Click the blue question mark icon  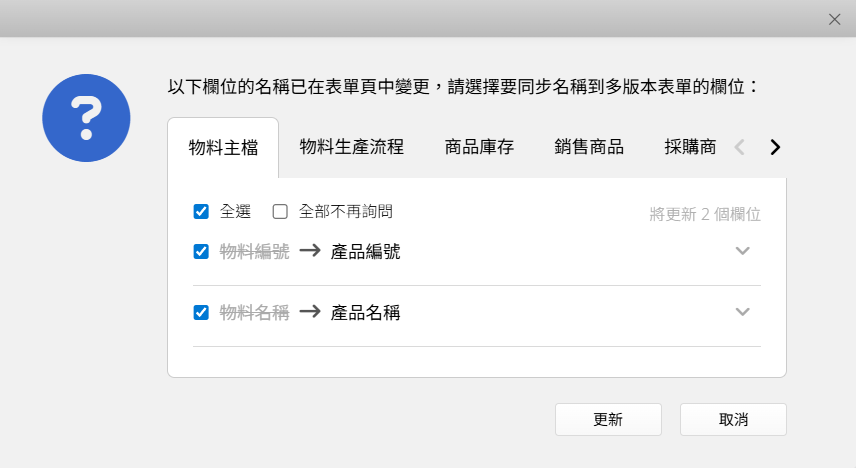(86, 118)
